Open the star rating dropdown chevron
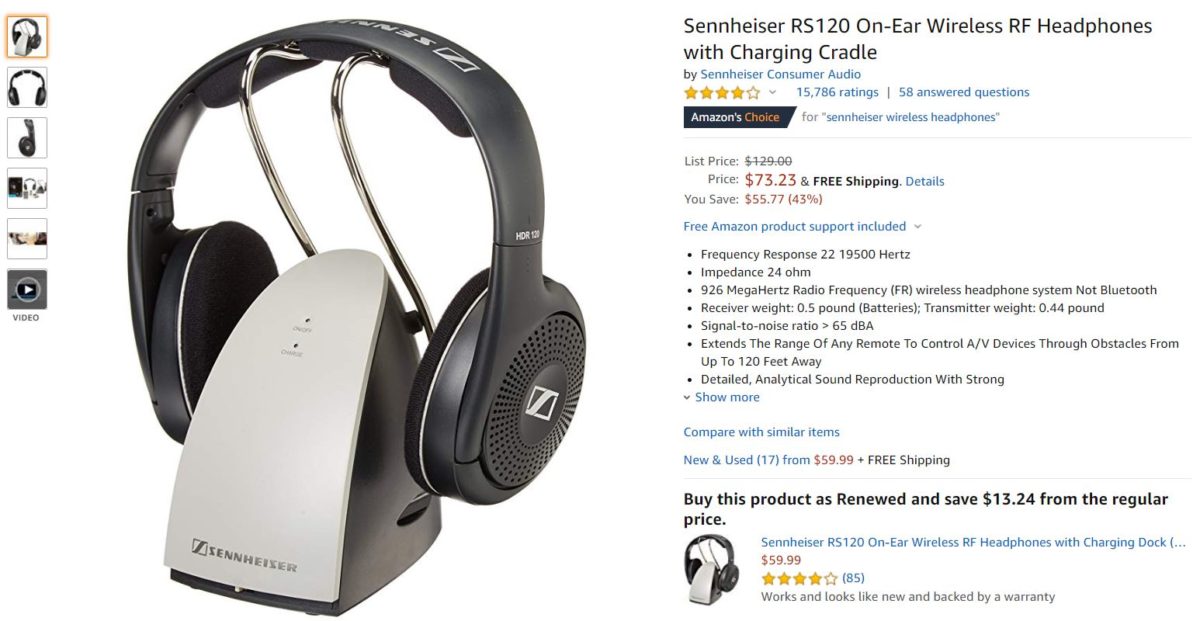This screenshot has height=621, width=1200. (x=773, y=92)
